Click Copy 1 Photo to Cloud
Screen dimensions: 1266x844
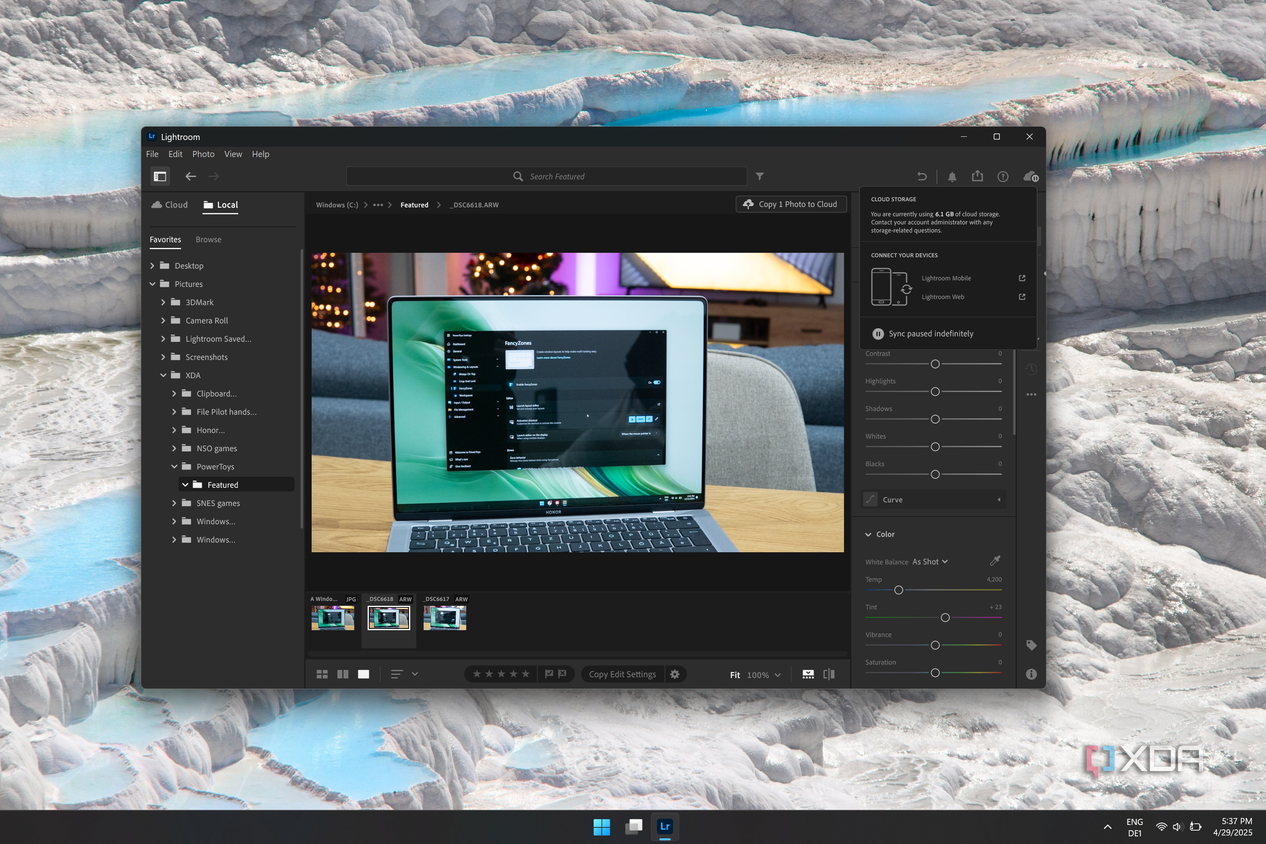point(791,204)
